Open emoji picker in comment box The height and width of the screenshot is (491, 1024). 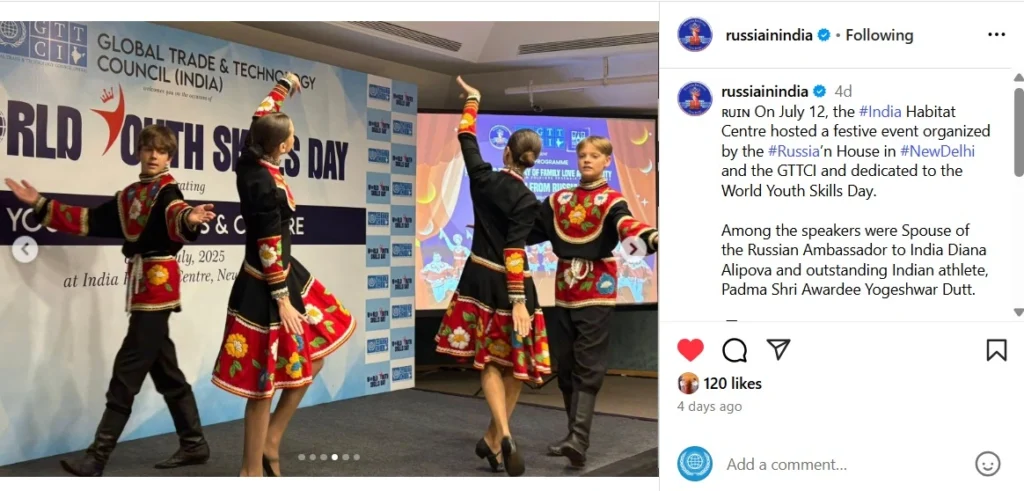(987, 464)
